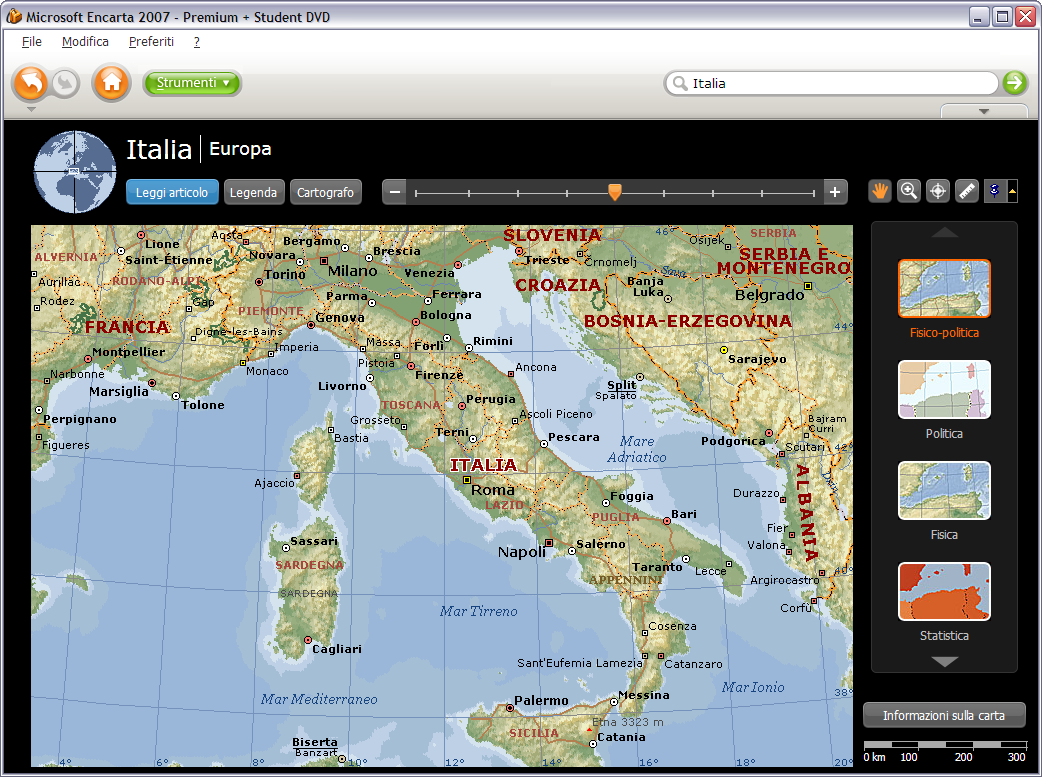The image size is (1042, 777).
Task: Click the Leggi articolo button
Action: click(x=172, y=192)
